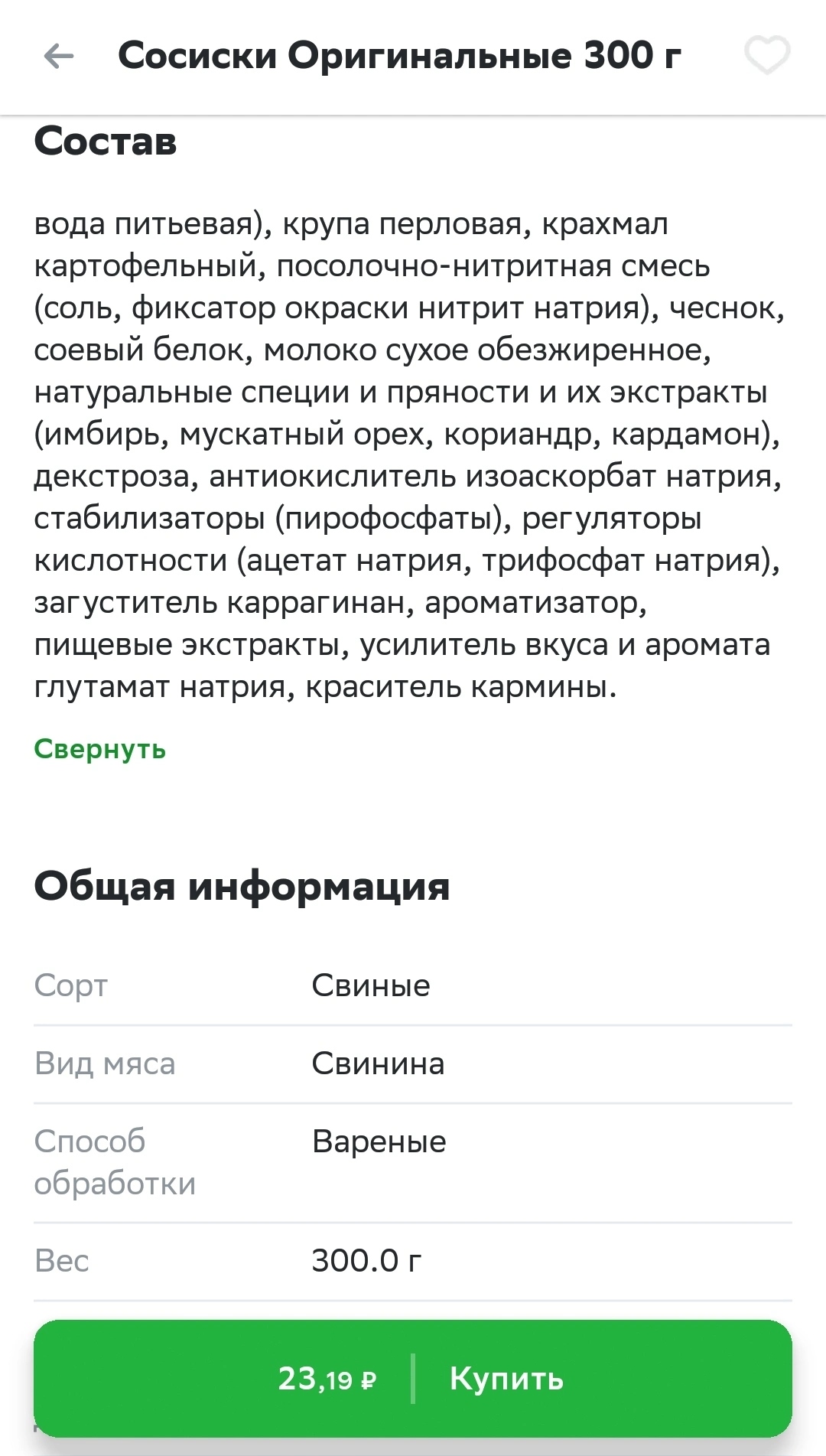Tap the Состав section heading
This screenshot has height=1456, width=826.
pyautogui.click(x=106, y=142)
